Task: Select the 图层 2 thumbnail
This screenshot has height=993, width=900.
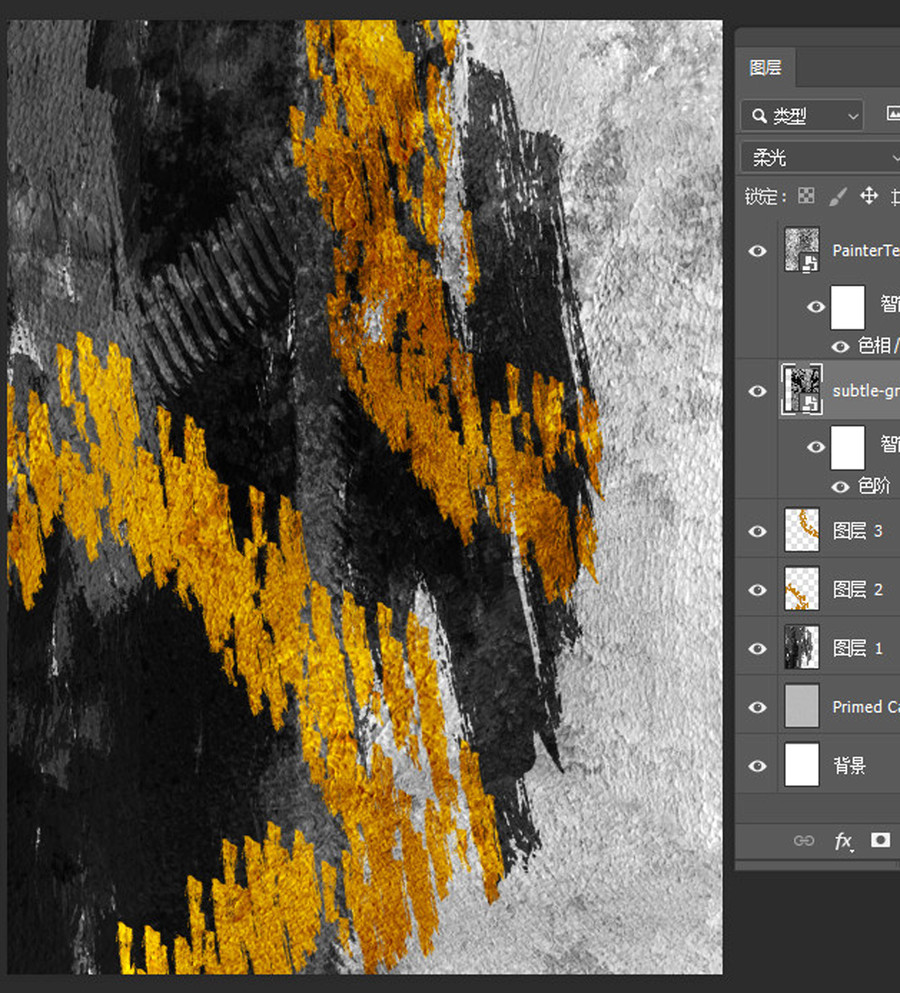Action: click(802, 588)
